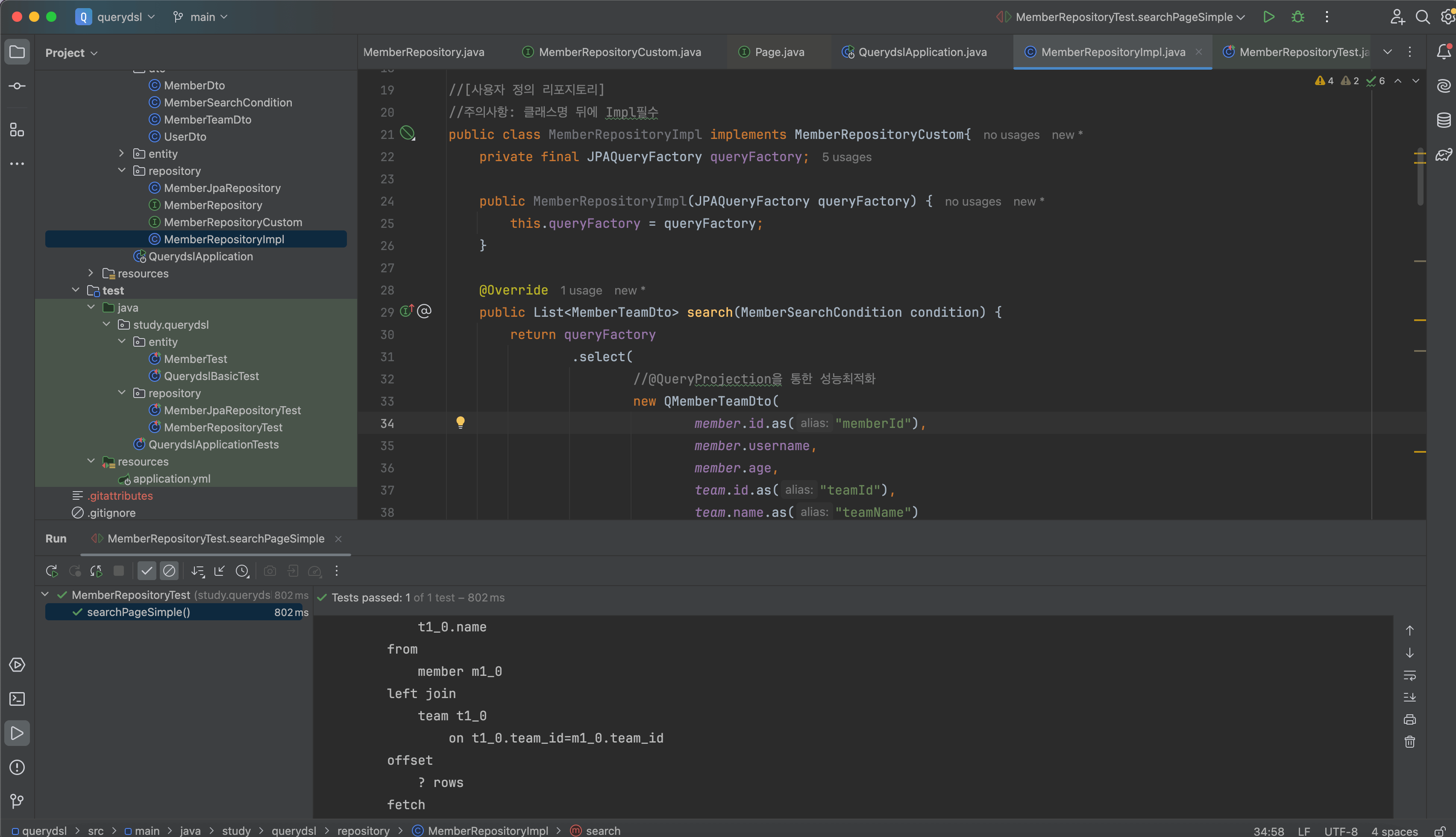Debug the configuration with the bug icon
The width and height of the screenshot is (1456, 837).
1298,17
